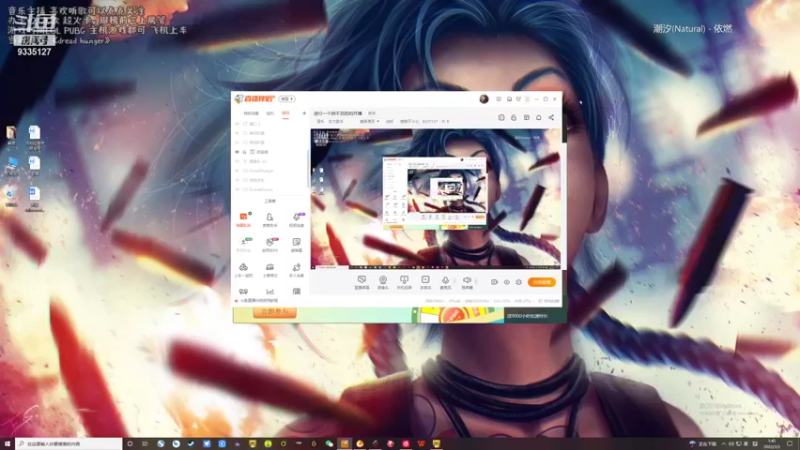Open the toolbox icon with purple badge
The width and height of the screenshot is (800, 450).
pos(296,219)
